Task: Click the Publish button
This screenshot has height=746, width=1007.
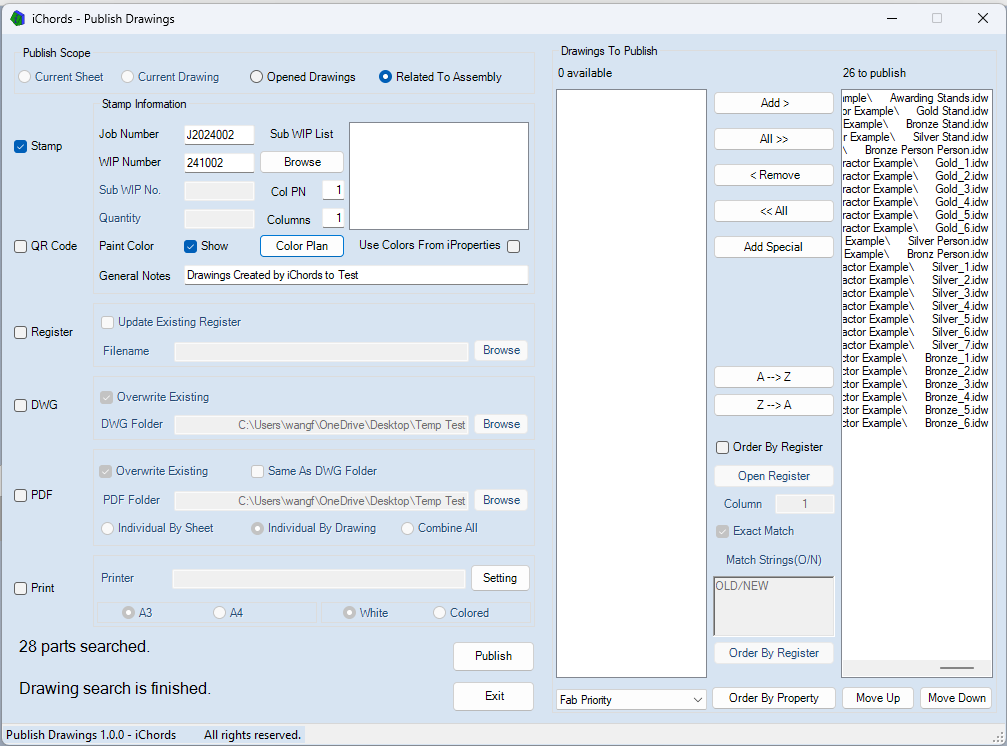Action: (x=493, y=656)
